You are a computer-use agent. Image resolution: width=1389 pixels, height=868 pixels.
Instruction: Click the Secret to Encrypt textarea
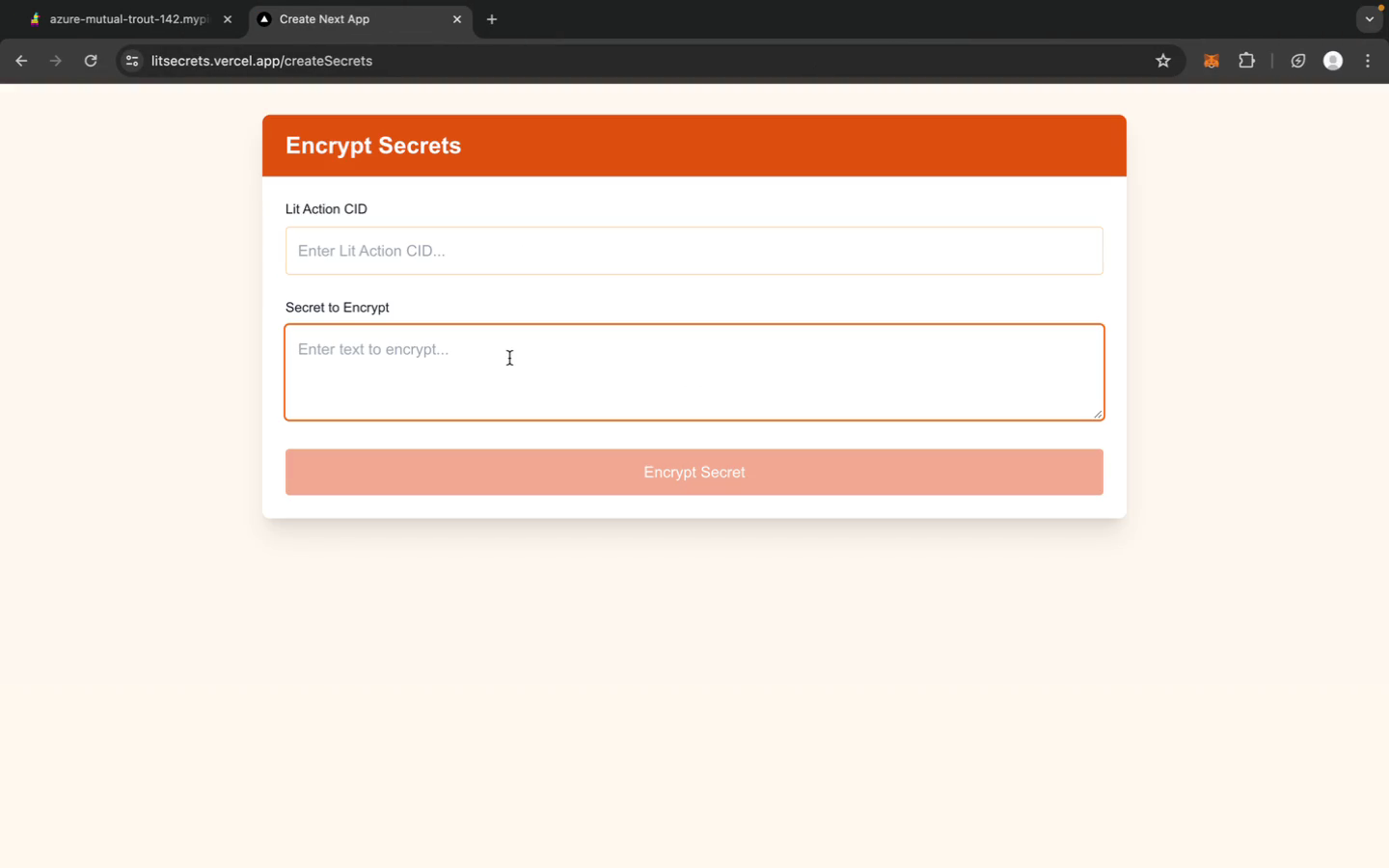pos(694,372)
